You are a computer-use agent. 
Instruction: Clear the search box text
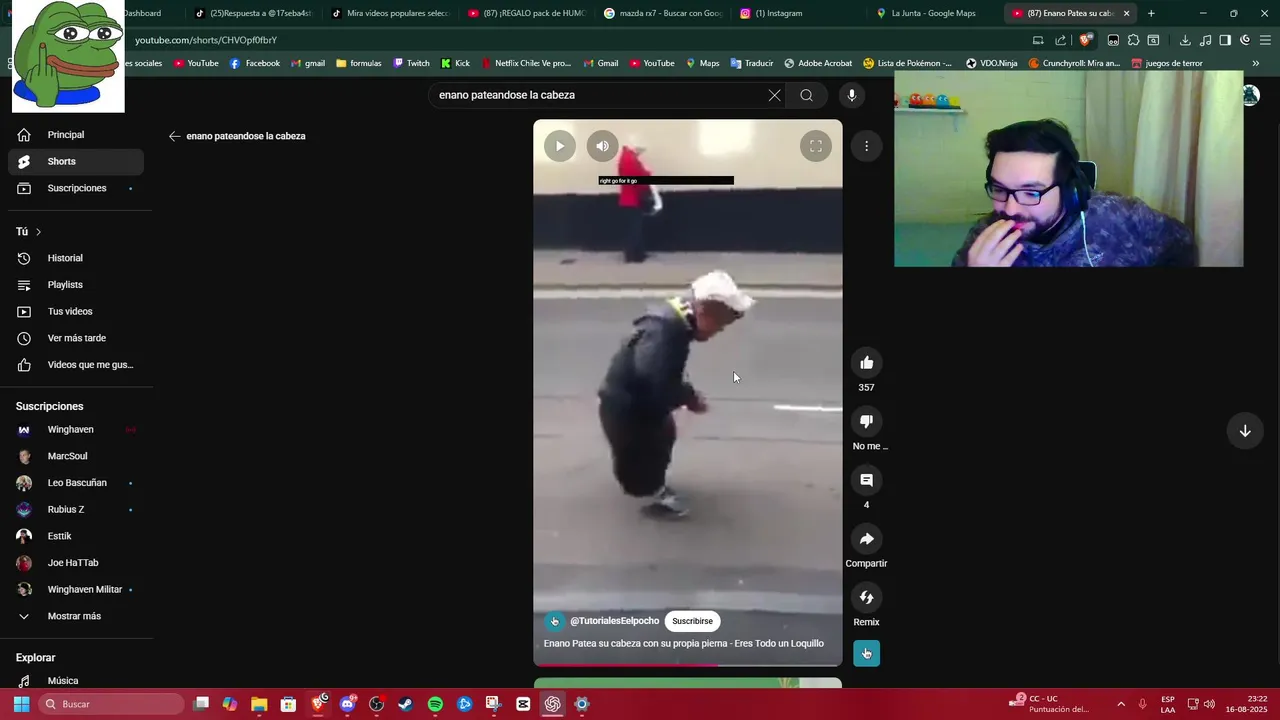[774, 95]
